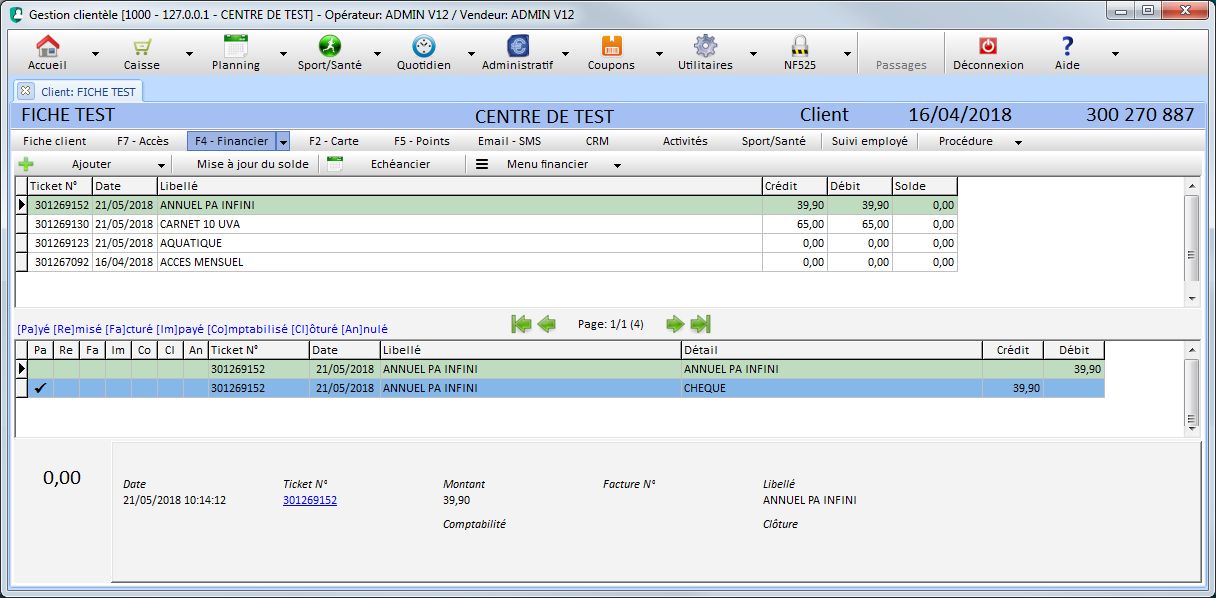Screen dimensions: 1216x598
Task: Open the Activités tab
Action: (685, 141)
